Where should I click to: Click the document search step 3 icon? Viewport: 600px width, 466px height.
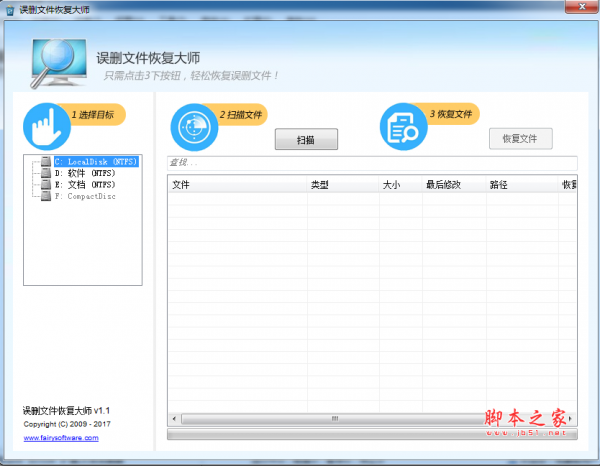[x=403, y=127]
